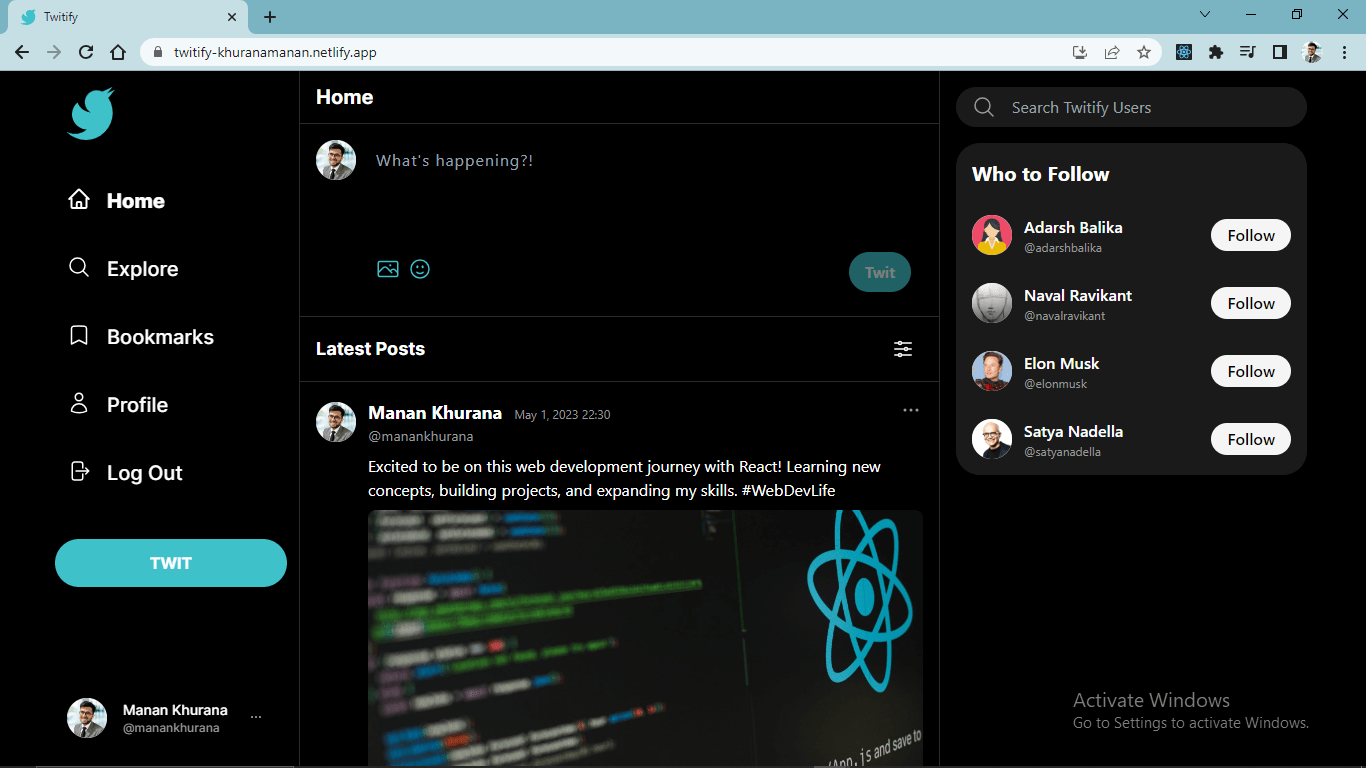1366x768 pixels.
Task: Select the Home icon in the sidebar
Action: (x=79, y=200)
